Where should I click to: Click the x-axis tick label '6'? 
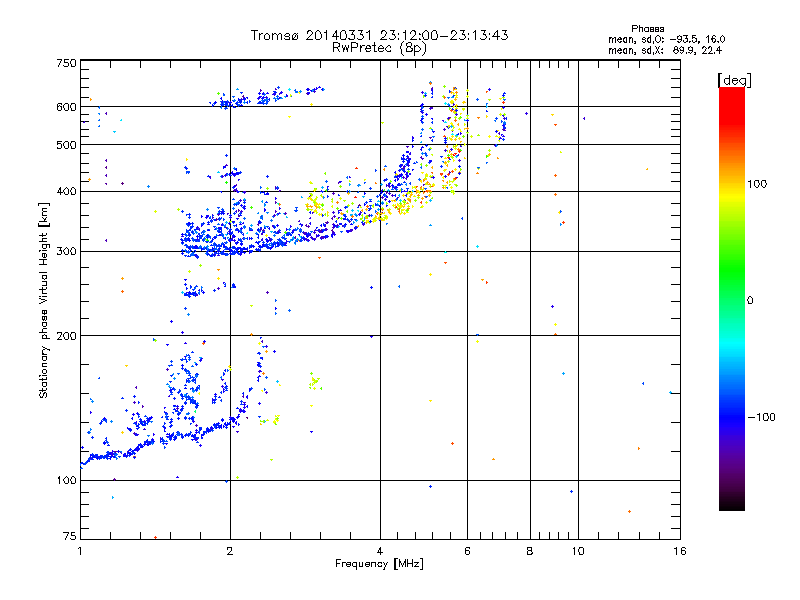pos(467,551)
